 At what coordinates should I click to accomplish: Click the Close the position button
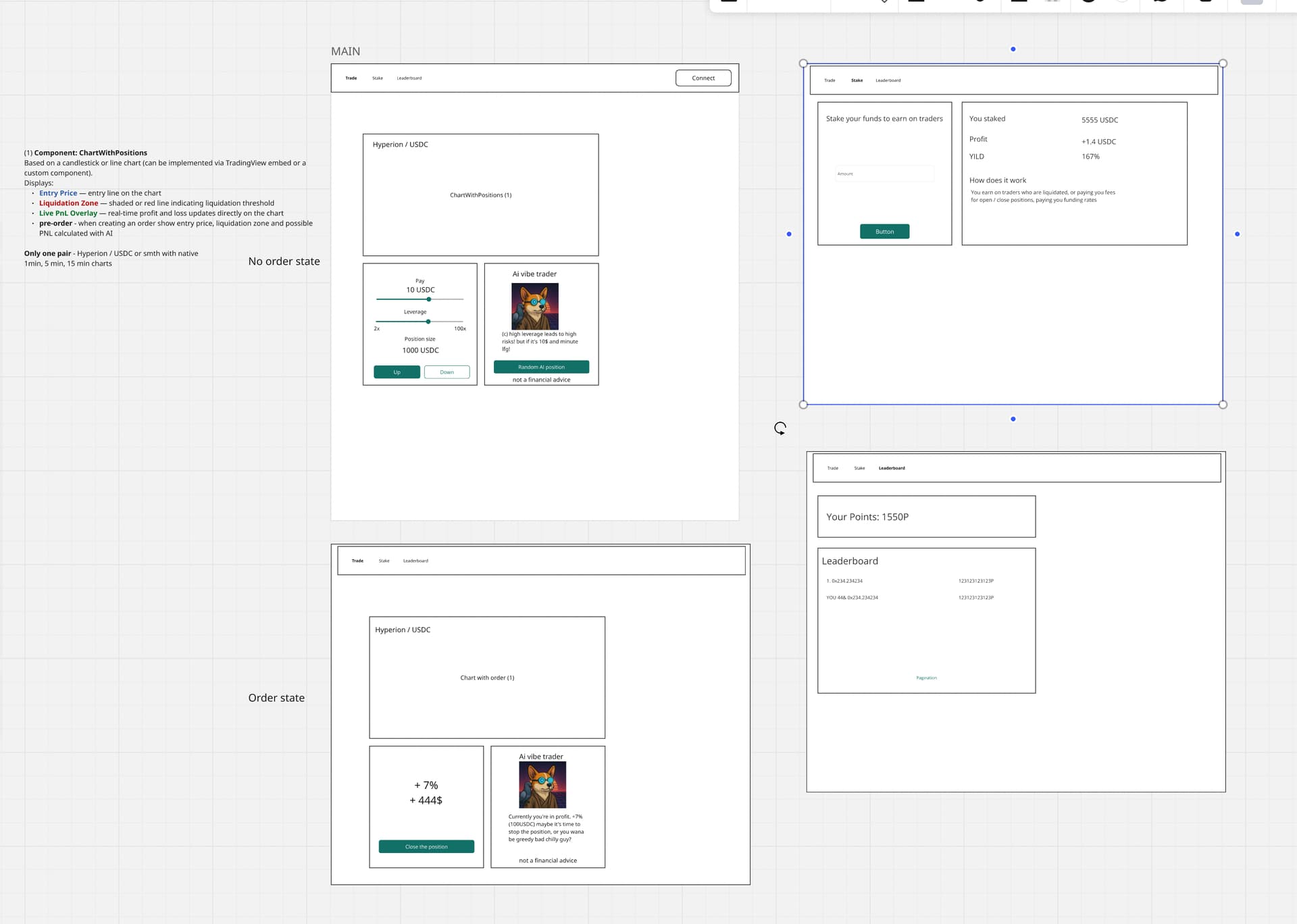point(426,846)
